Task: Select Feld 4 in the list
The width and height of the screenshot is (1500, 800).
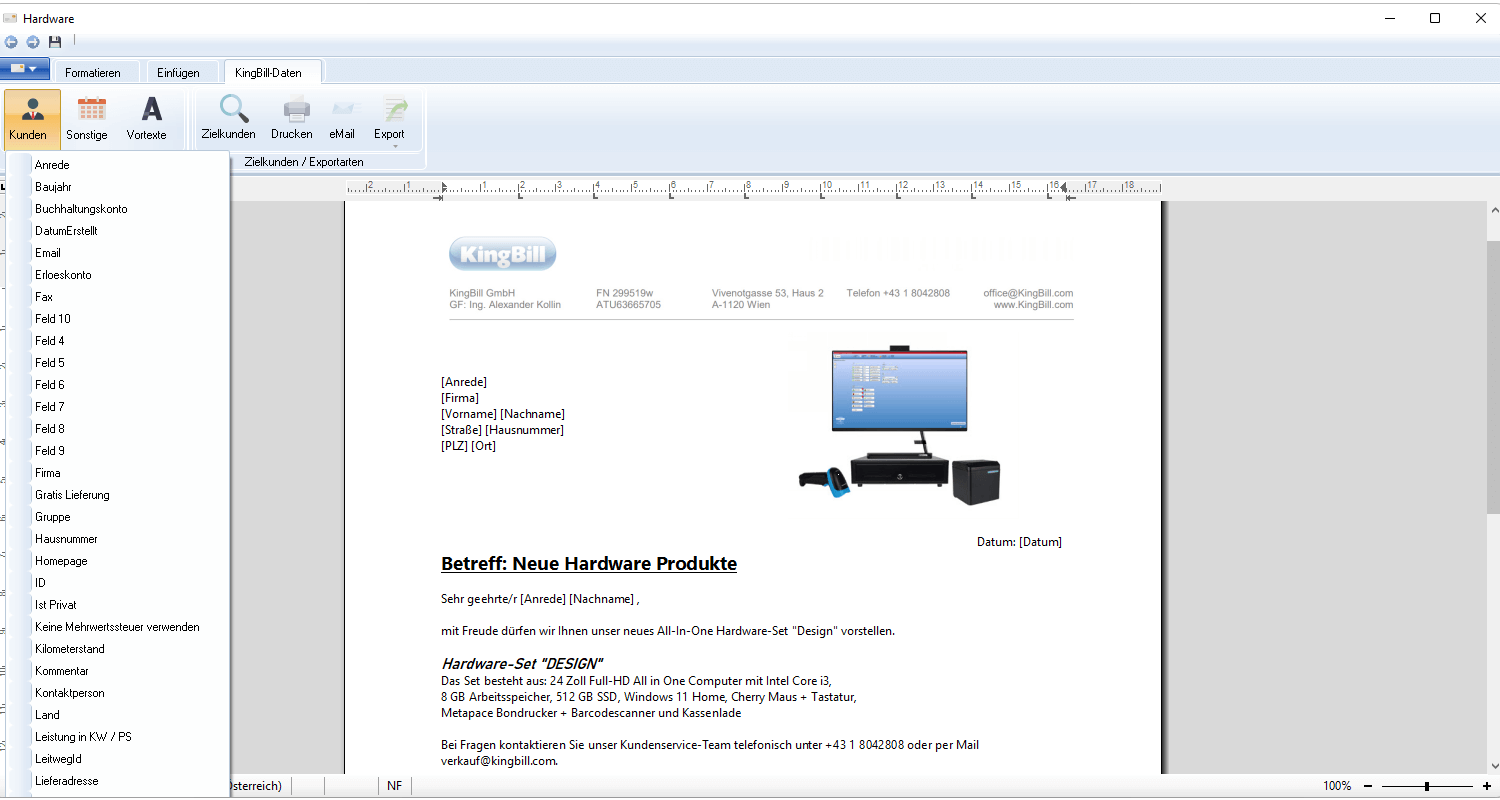Action: [118, 341]
